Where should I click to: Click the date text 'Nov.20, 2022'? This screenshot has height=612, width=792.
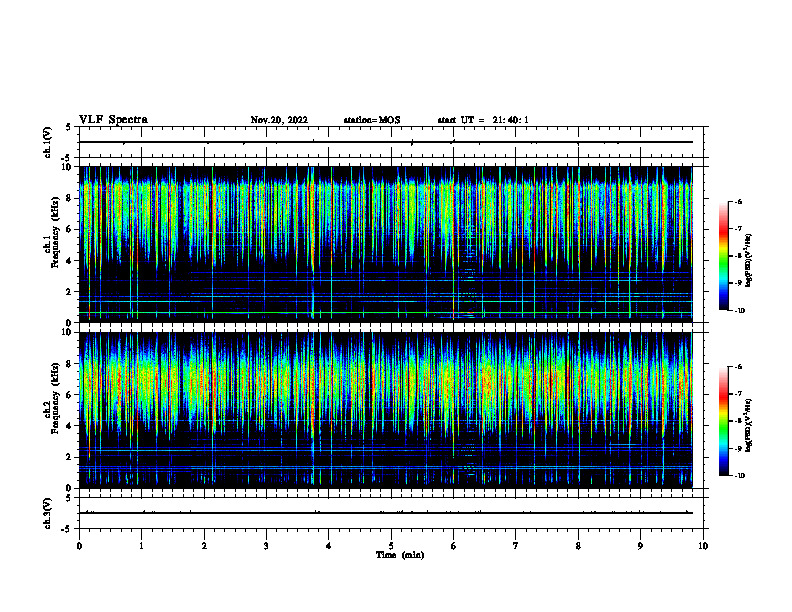(x=279, y=120)
